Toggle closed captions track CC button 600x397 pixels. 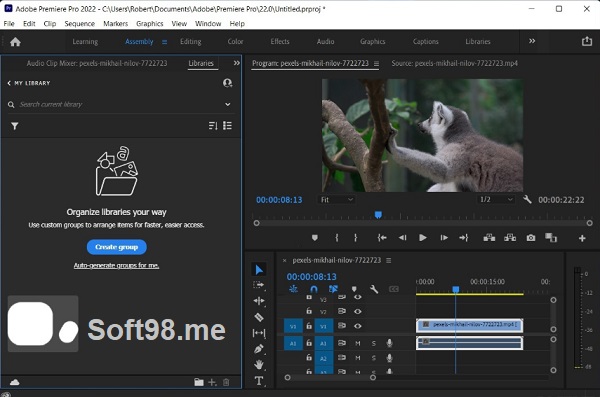(394, 289)
